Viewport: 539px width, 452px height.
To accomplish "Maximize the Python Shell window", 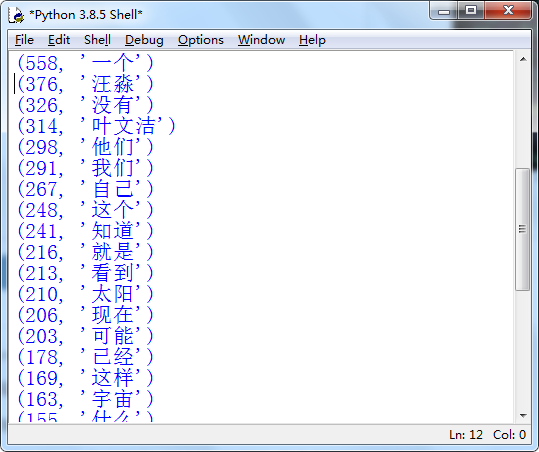I will pos(471,11).
